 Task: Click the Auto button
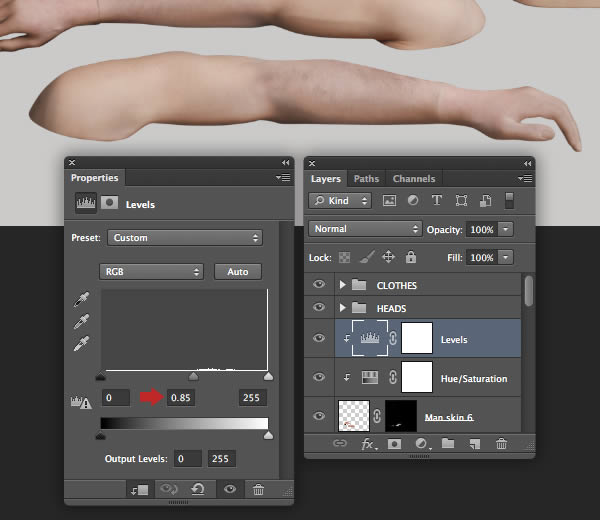pyautogui.click(x=238, y=272)
